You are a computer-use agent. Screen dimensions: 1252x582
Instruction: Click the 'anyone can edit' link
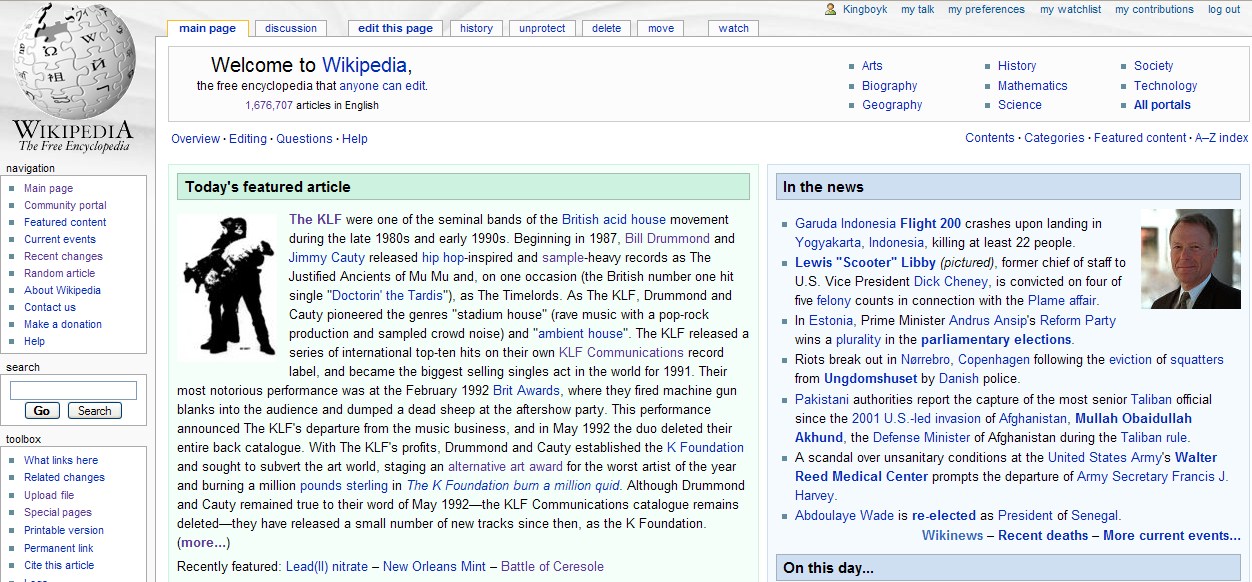click(x=382, y=86)
